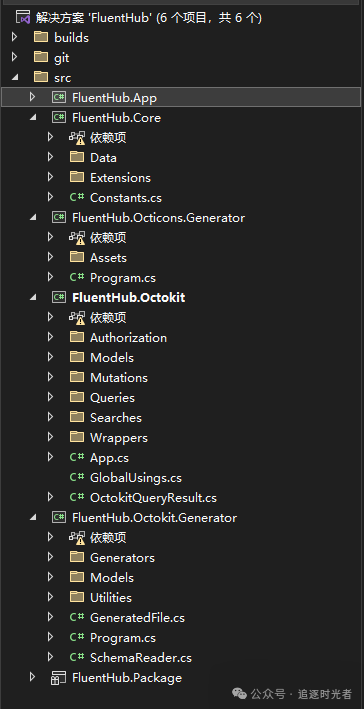Click the FluentHub solution icon
The height and width of the screenshot is (709, 364).
pos(23,18)
